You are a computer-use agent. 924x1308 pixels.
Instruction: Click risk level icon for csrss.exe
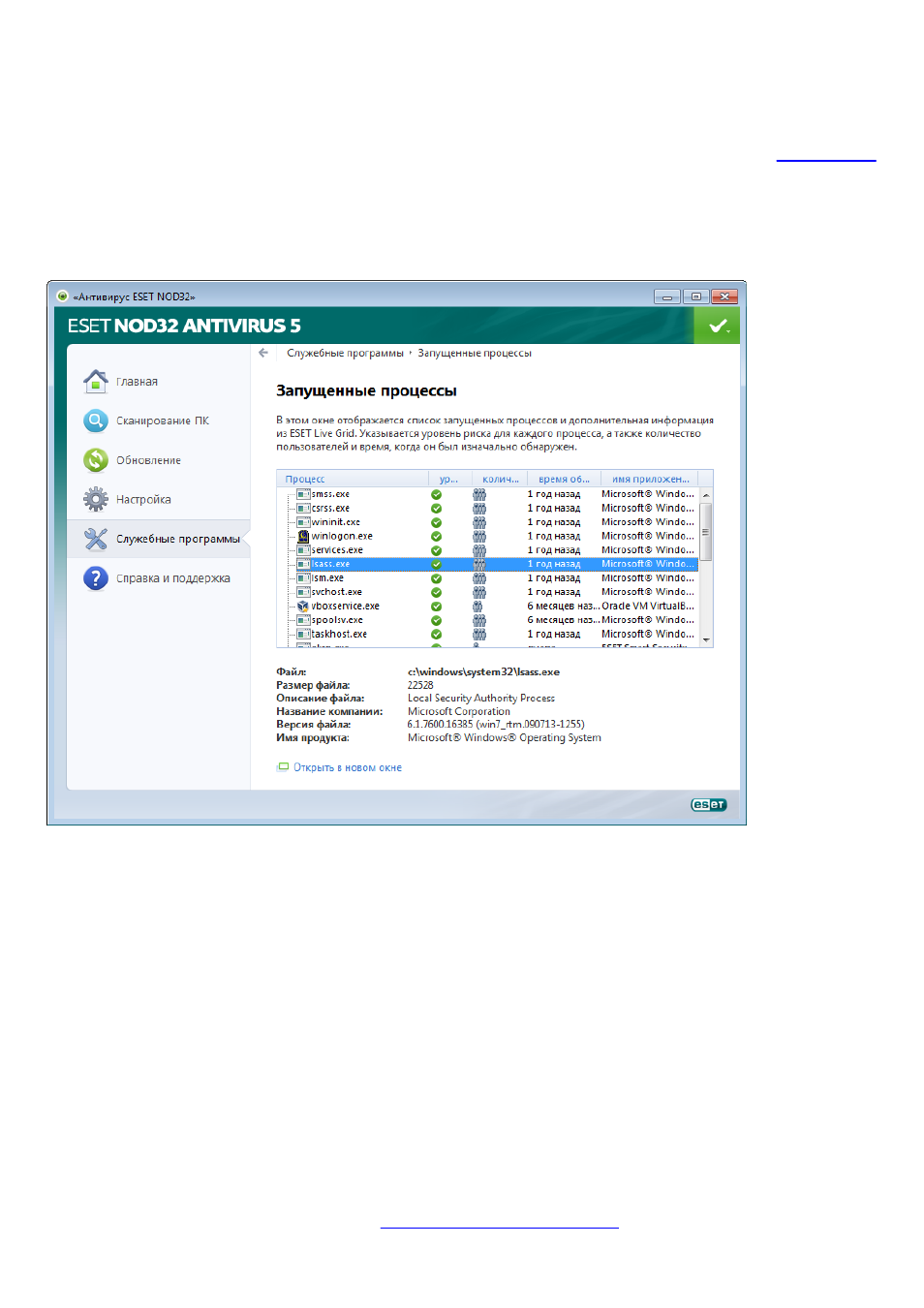click(436, 509)
